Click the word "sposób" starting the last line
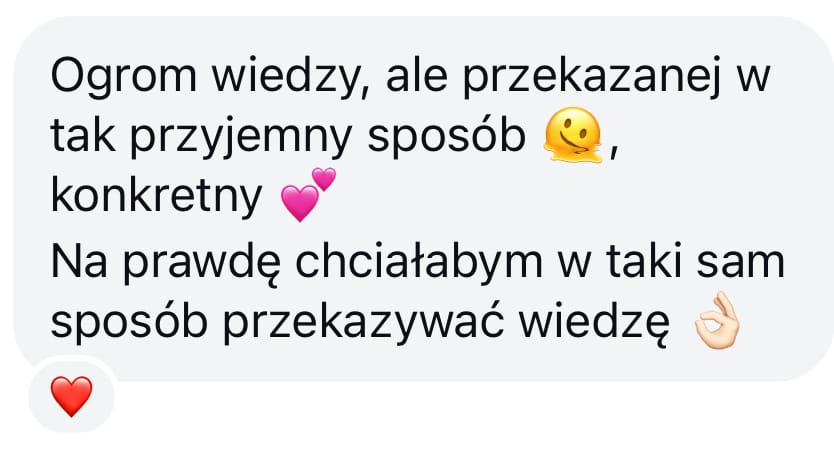834x454 pixels. (129, 322)
